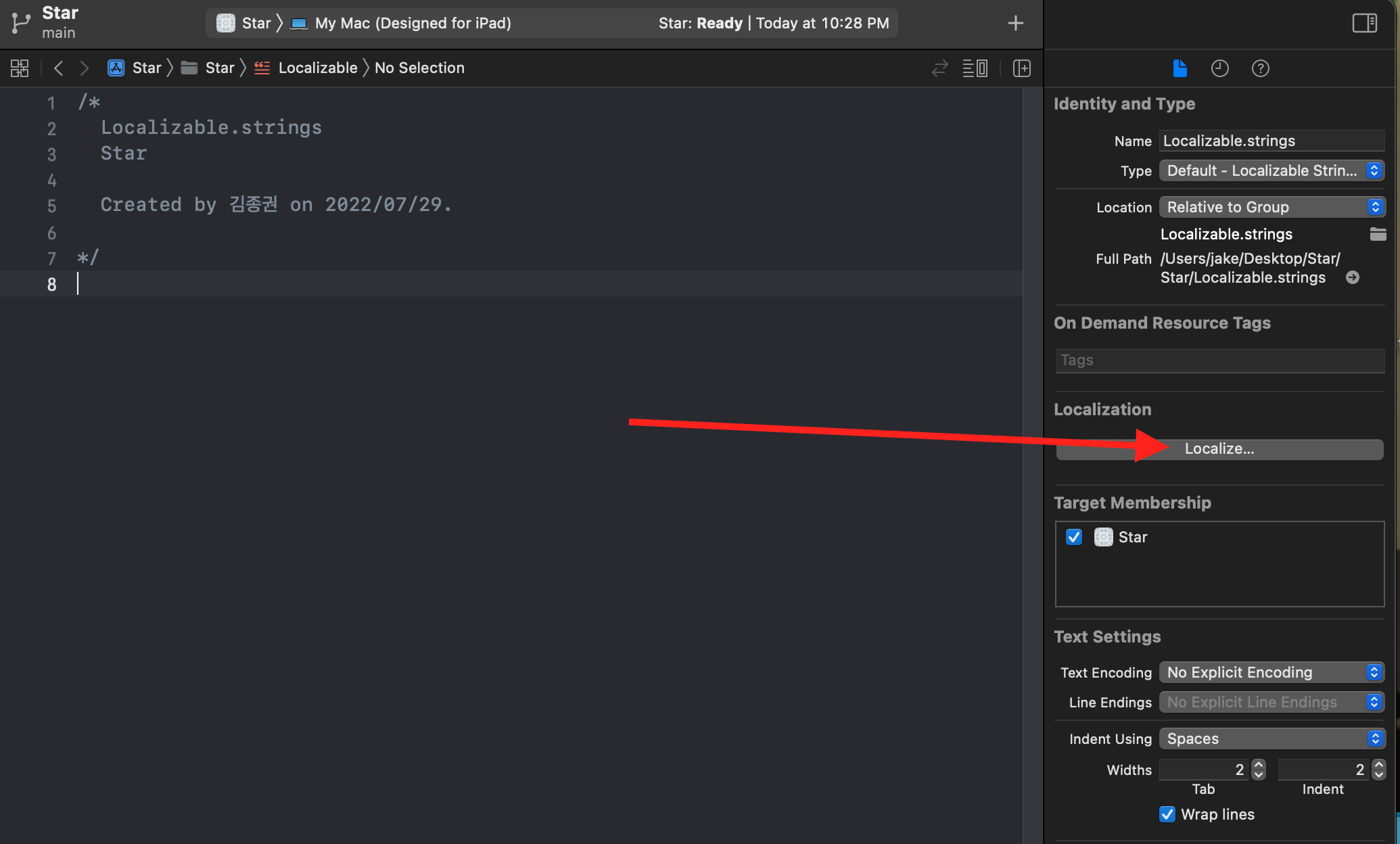Toggle the inspector sidebar visibility
Screen dimensions: 1400x844
pos(1364,23)
